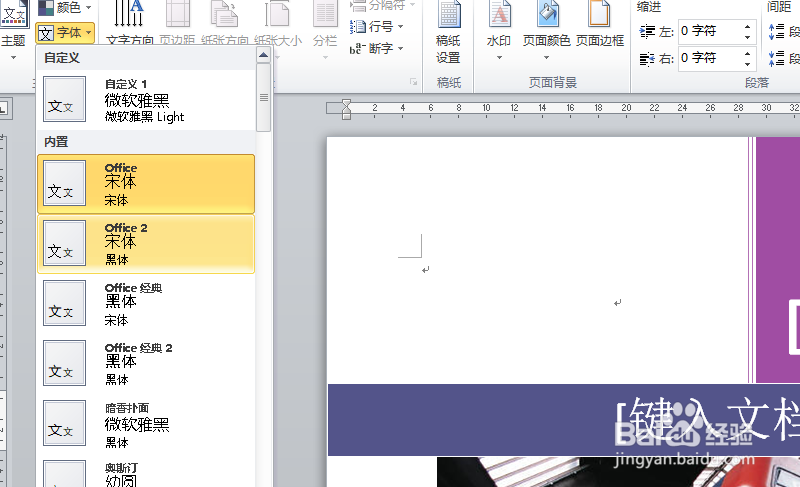Image resolution: width=800 pixels, height=487 pixels.
Task: Select the 暗香扑面 font theme
Action: pos(146,424)
